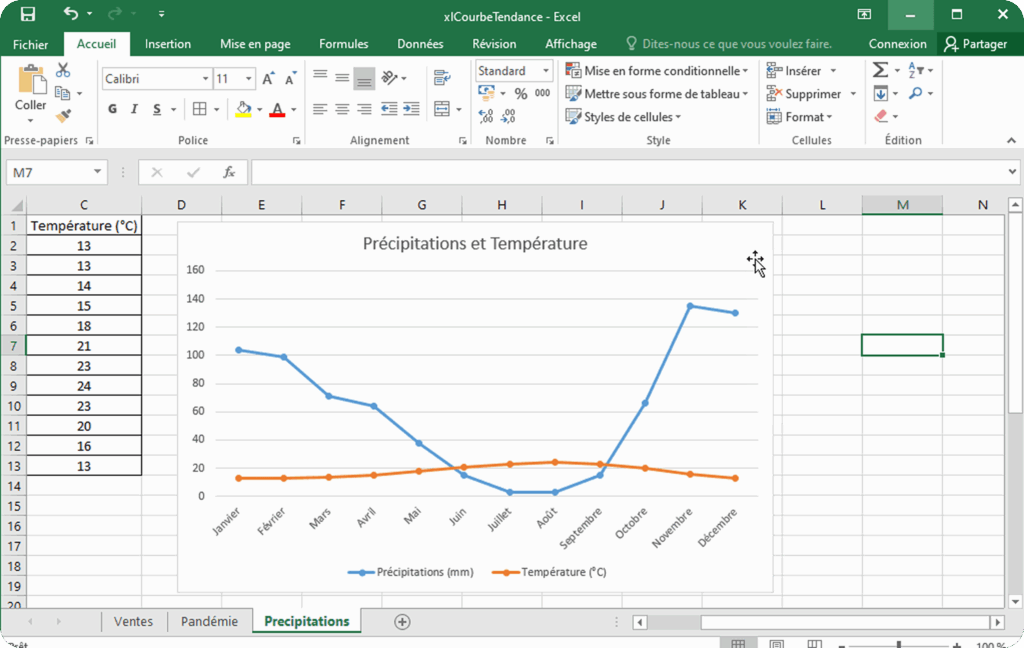Center text horizontally
The image size is (1024, 648).
click(x=342, y=109)
